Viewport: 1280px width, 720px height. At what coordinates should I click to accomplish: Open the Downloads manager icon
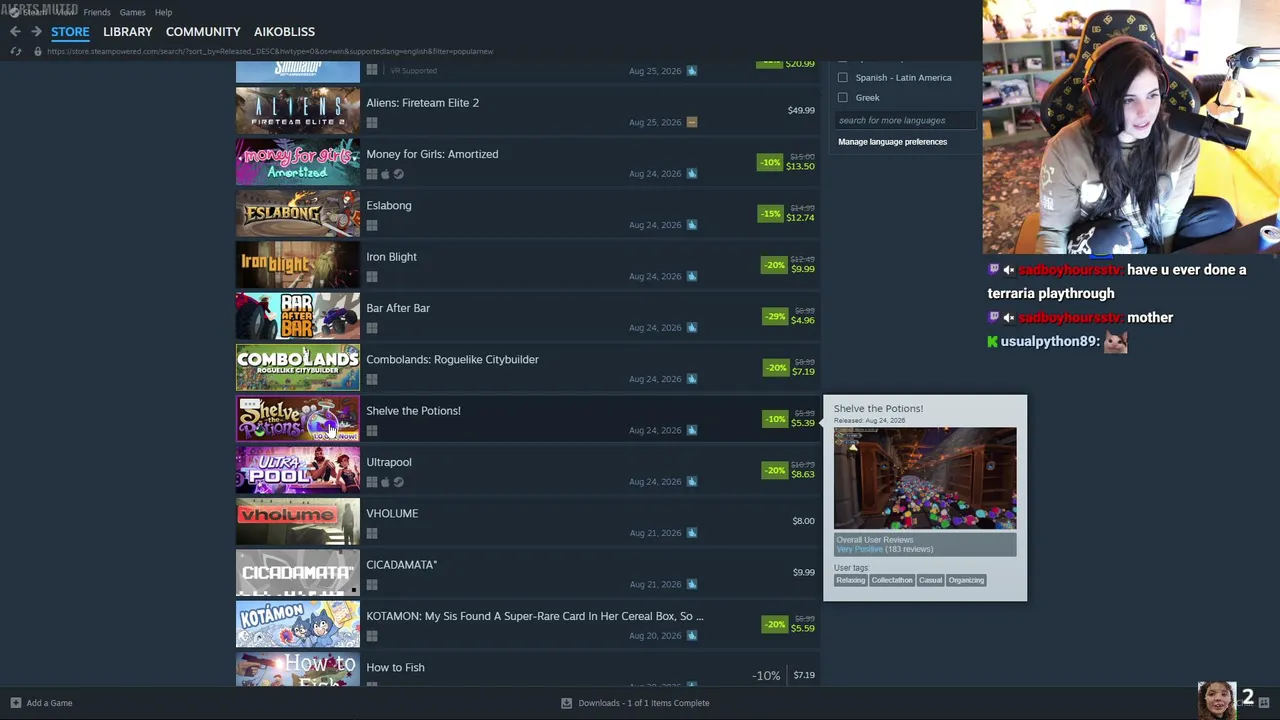pyautogui.click(x=566, y=703)
